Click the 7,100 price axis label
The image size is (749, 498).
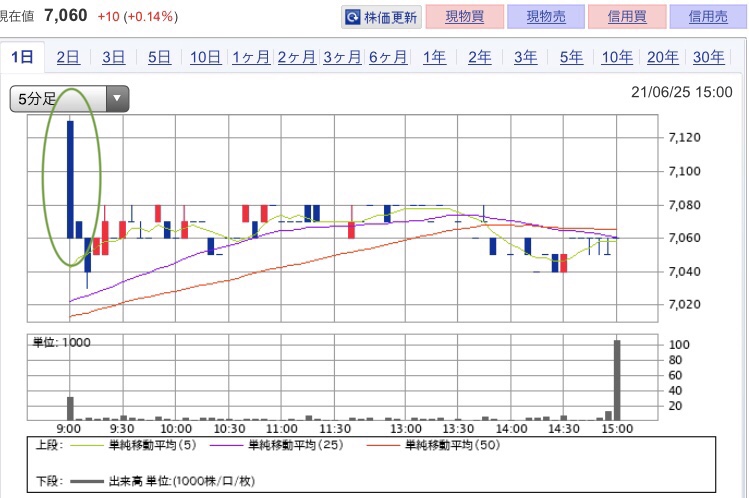click(685, 171)
